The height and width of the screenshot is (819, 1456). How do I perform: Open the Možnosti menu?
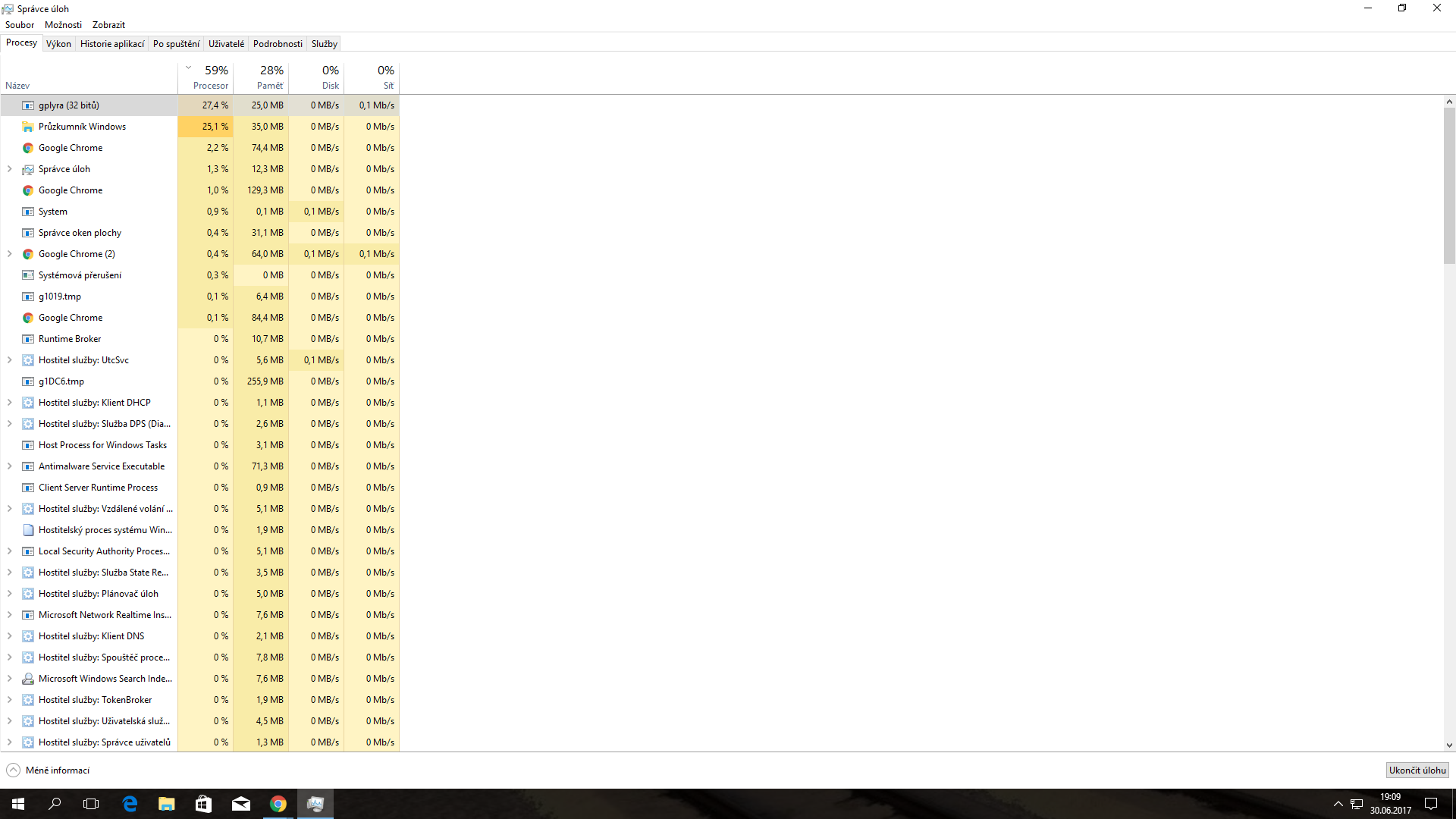63,25
